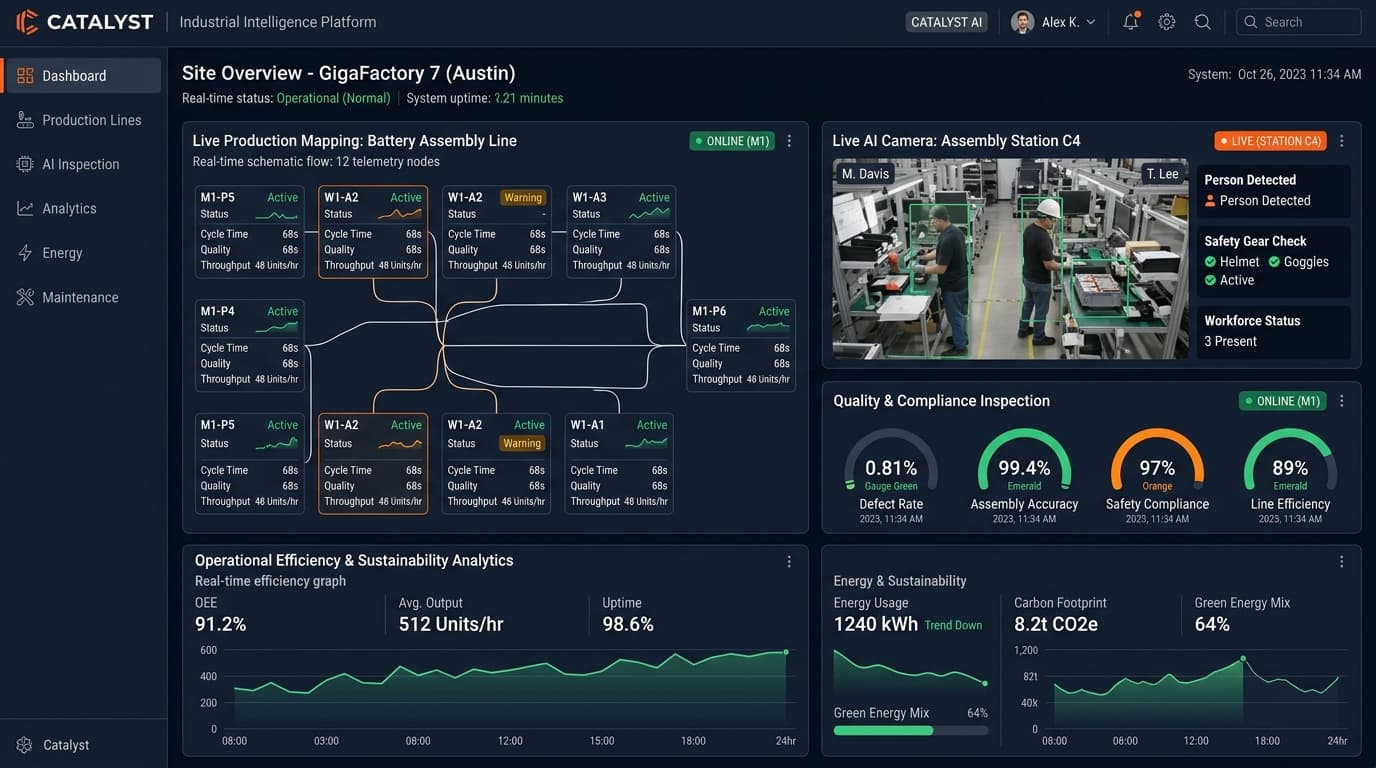Click the Alex K. profile avatar

click(x=1022, y=22)
